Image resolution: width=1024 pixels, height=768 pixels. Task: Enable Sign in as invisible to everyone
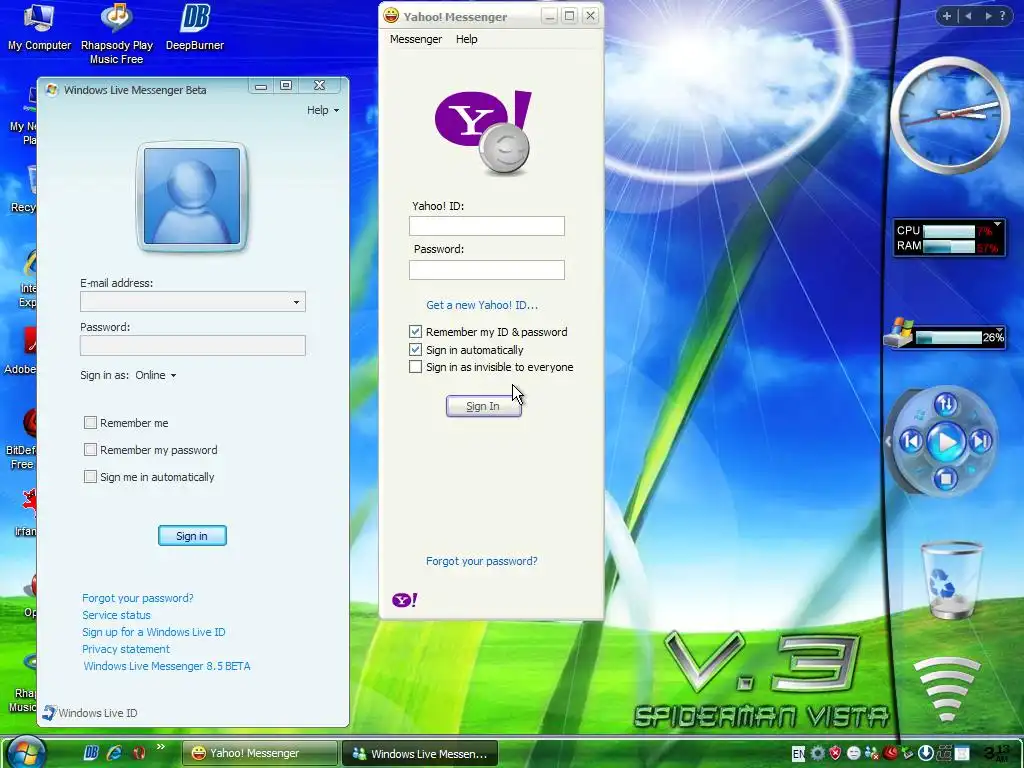click(x=415, y=367)
